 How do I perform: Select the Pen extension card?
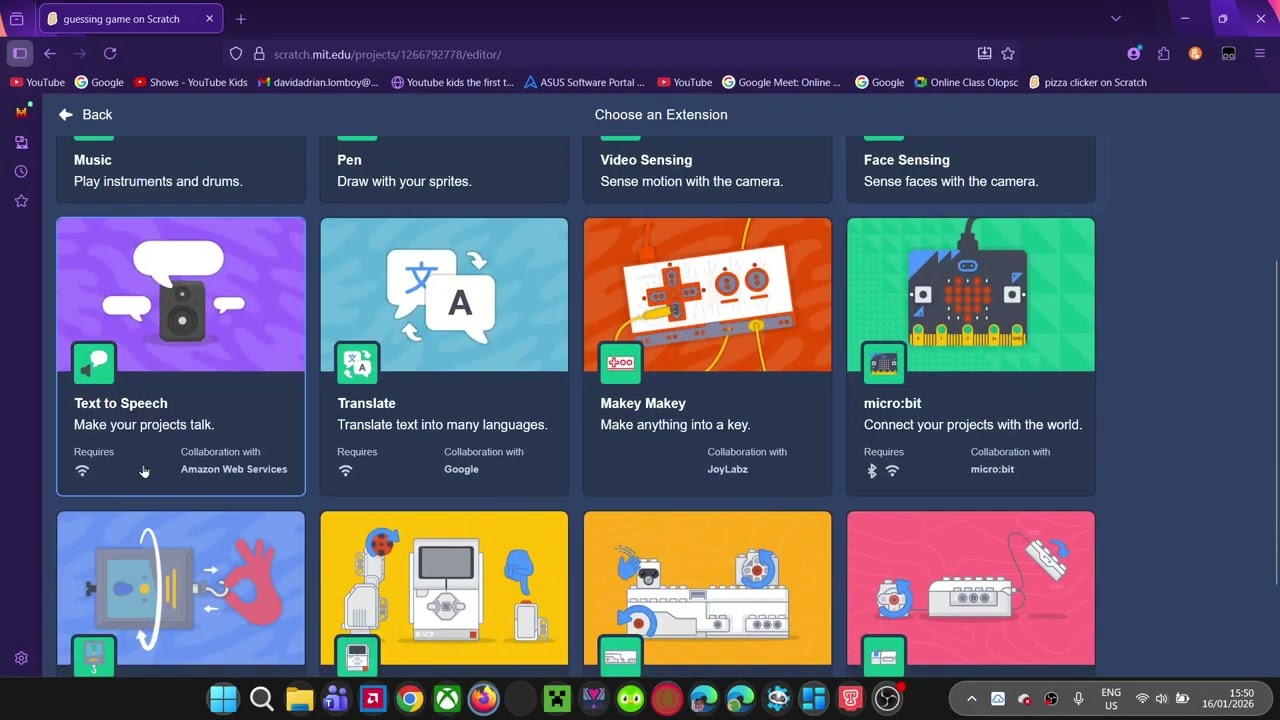(x=444, y=169)
